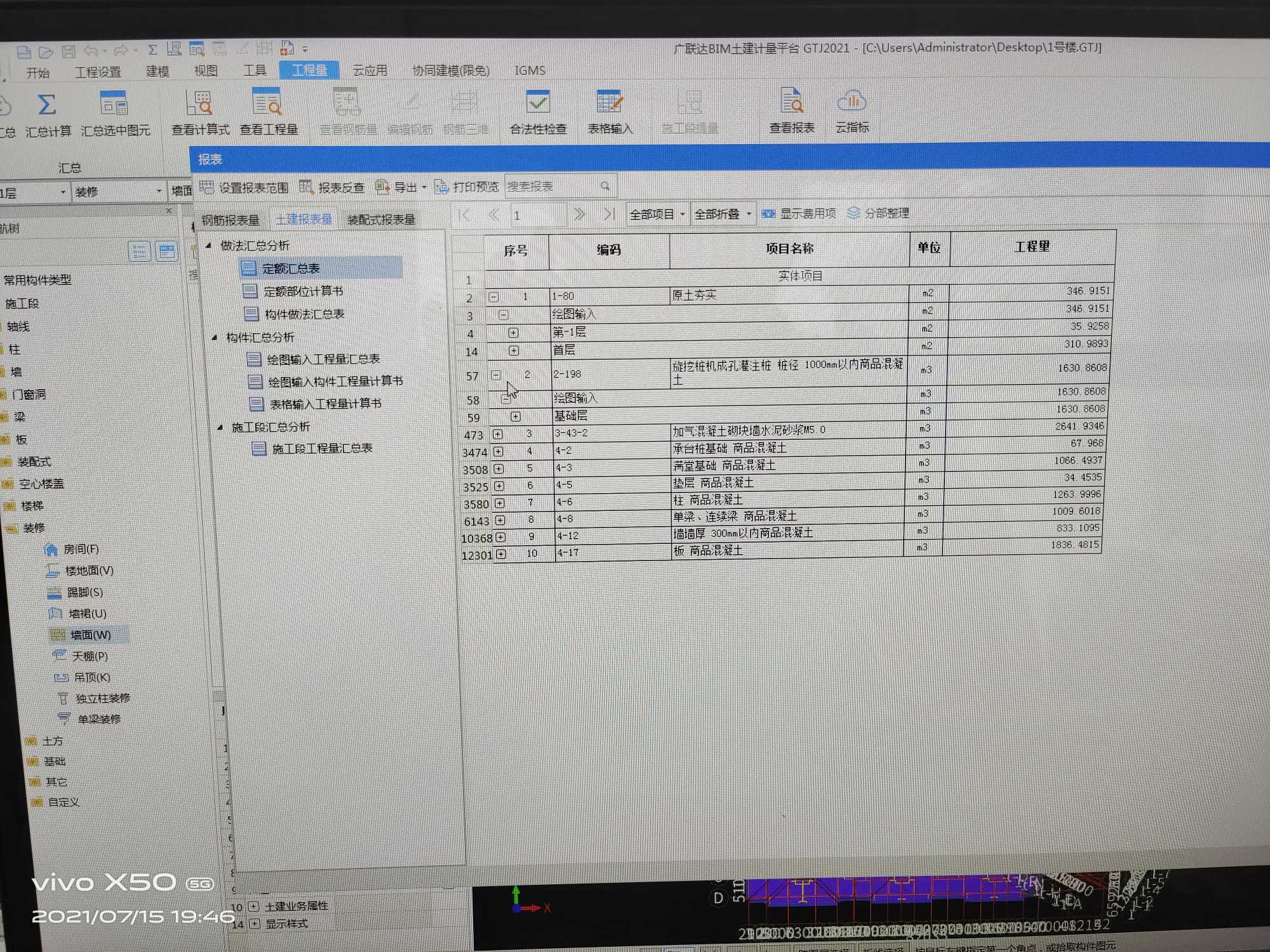This screenshot has width=1270, height=952.
Task: Go to first page arrow icon
Action: [464, 215]
